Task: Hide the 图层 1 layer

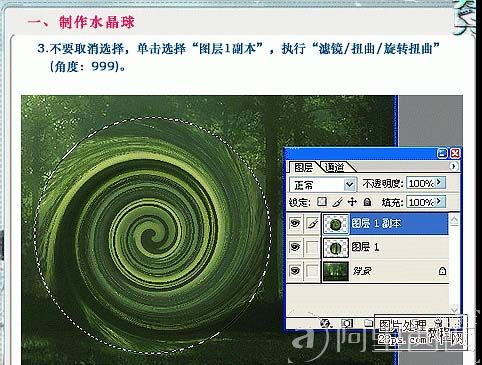Action: coord(295,247)
